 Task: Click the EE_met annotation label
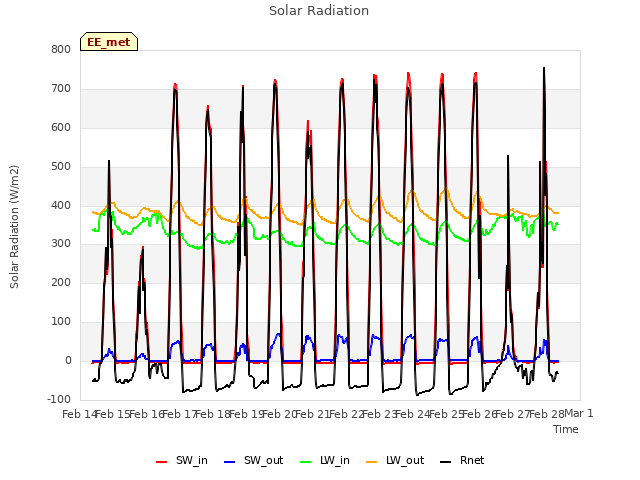pos(109,42)
